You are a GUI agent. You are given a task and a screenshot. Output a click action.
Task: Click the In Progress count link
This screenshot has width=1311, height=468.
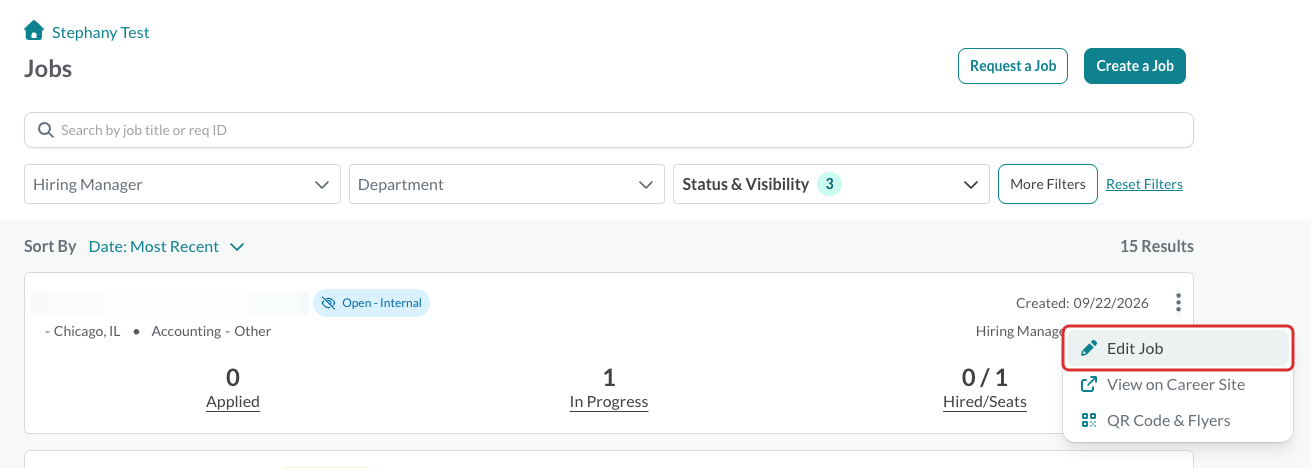(609, 401)
